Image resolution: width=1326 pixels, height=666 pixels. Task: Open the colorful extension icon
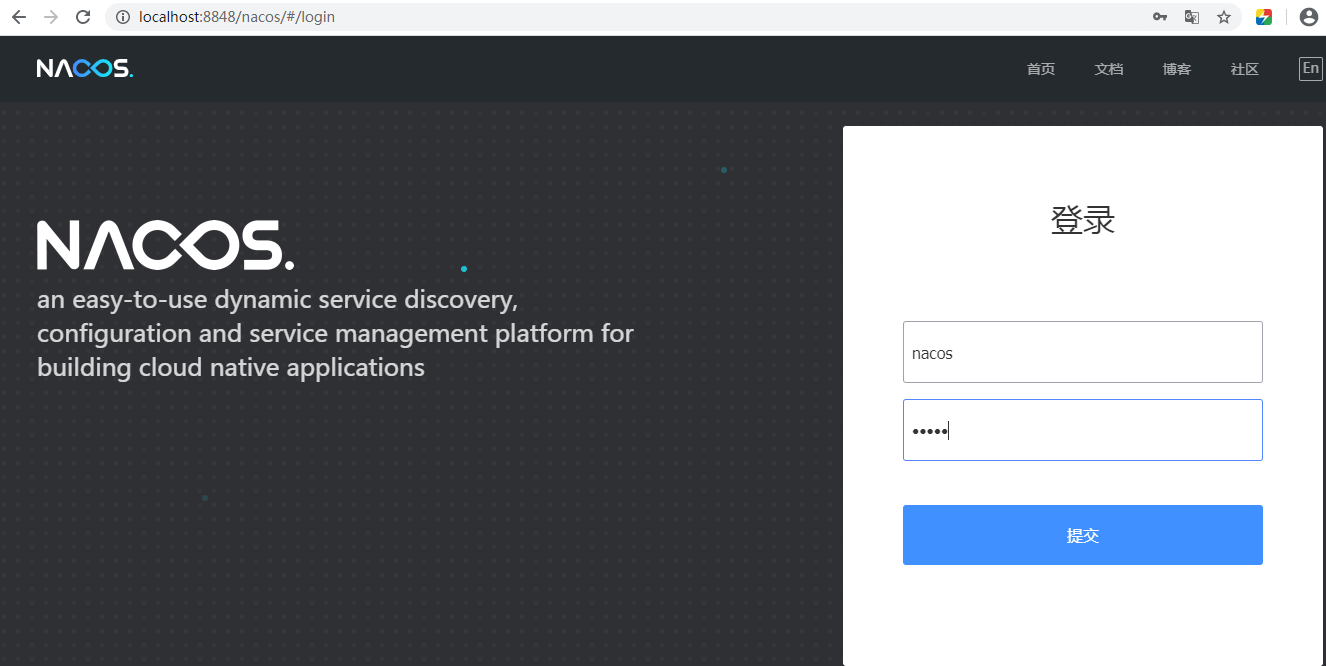tap(1264, 17)
